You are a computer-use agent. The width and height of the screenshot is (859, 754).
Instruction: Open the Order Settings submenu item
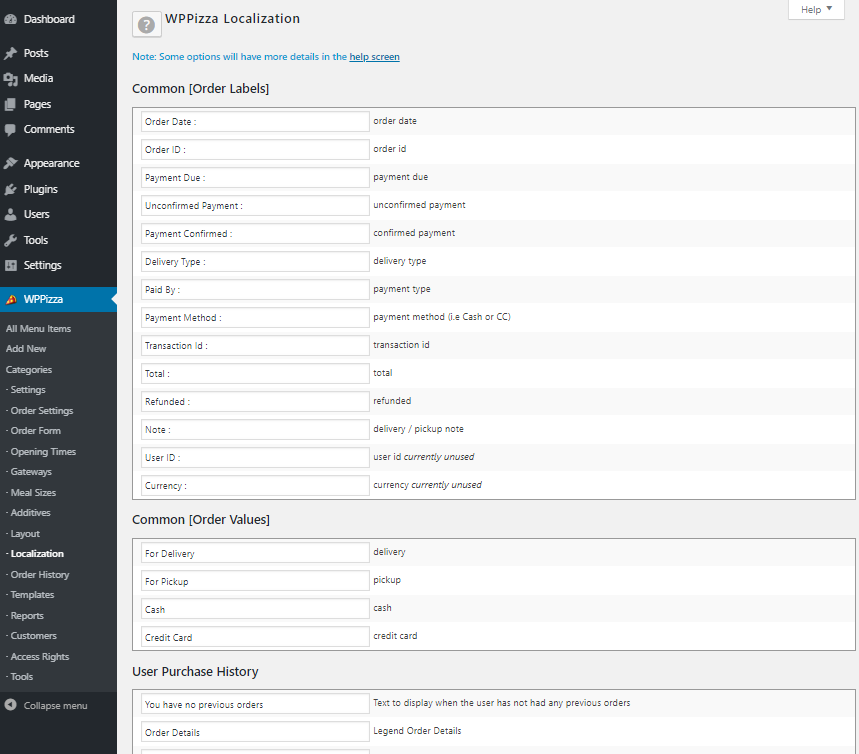point(41,410)
